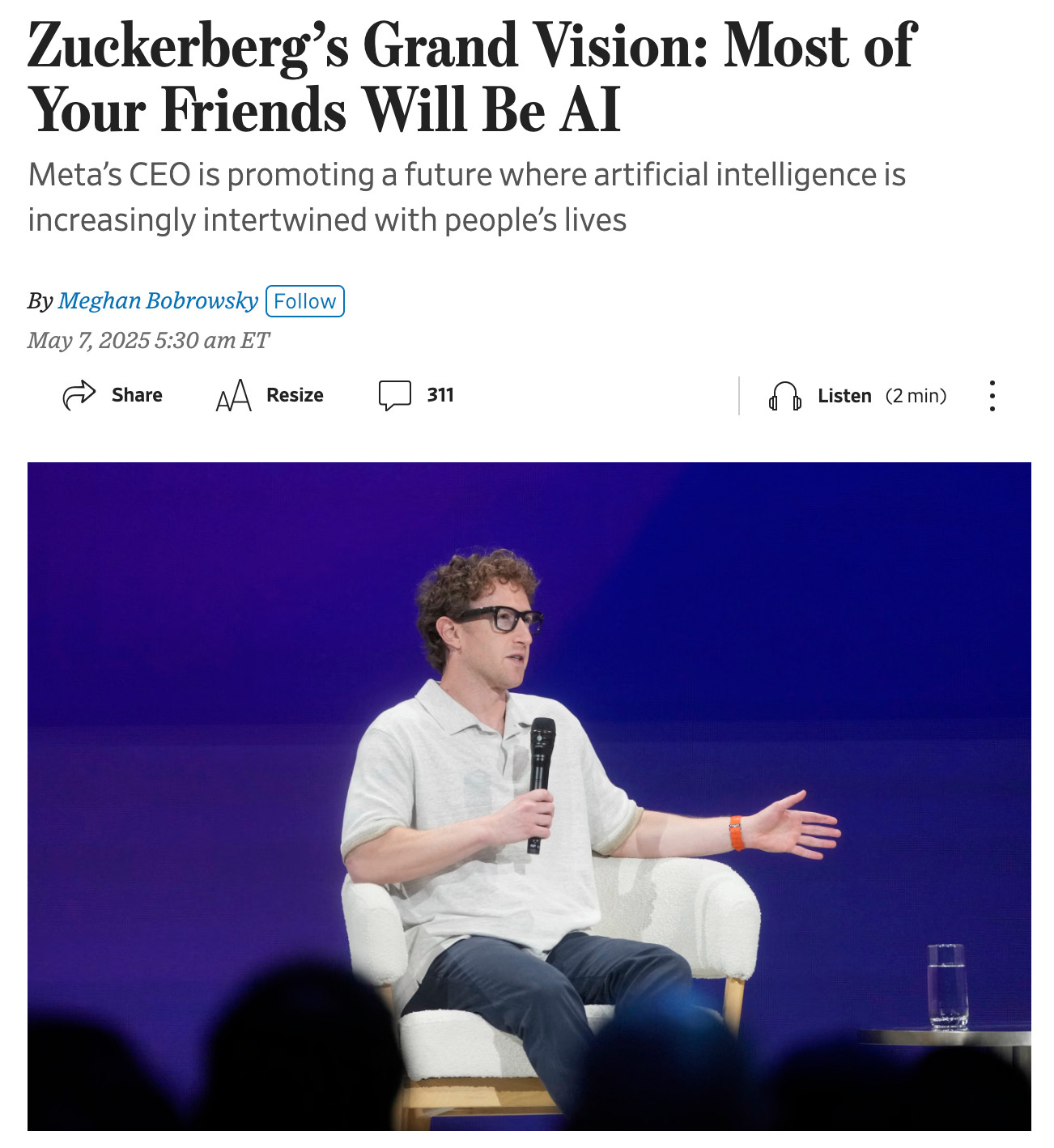Viewport: 1054px width, 1148px height.
Task: Click the Meta's CEO subheadline text
Action: [466, 197]
